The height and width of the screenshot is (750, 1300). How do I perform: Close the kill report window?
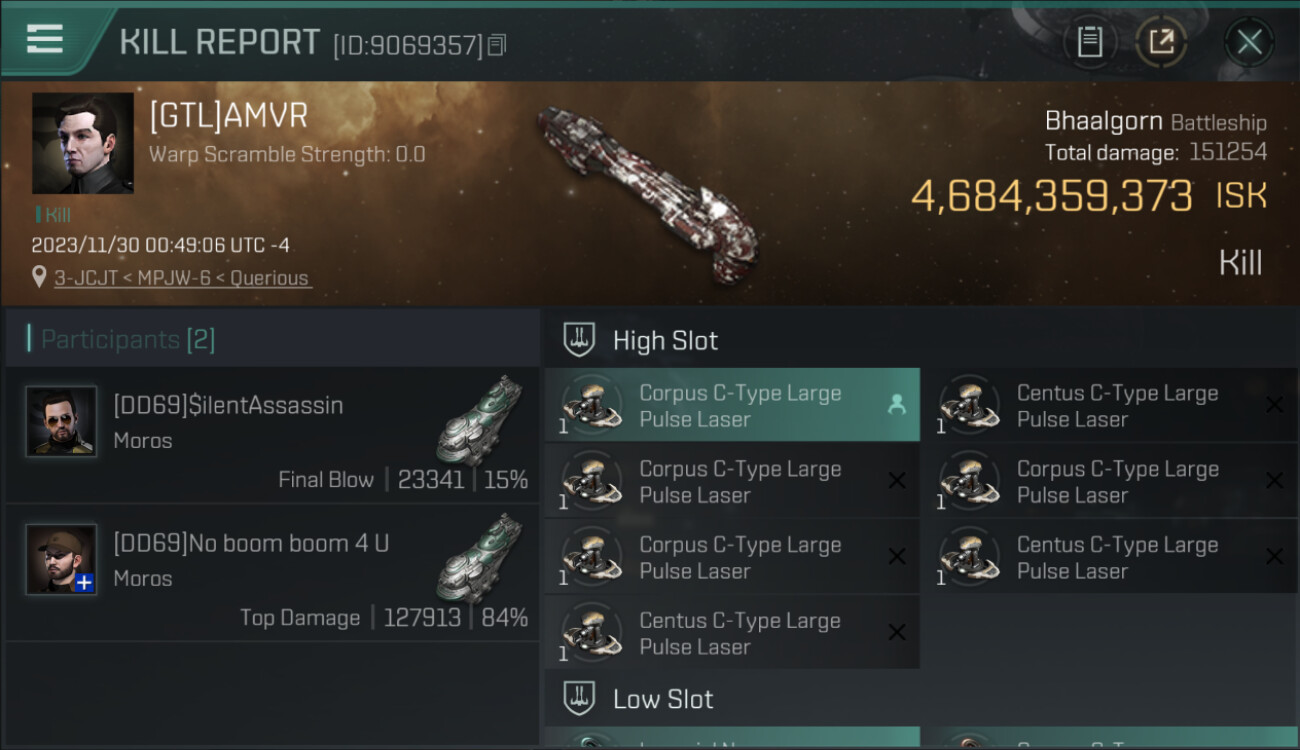(x=1249, y=42)
